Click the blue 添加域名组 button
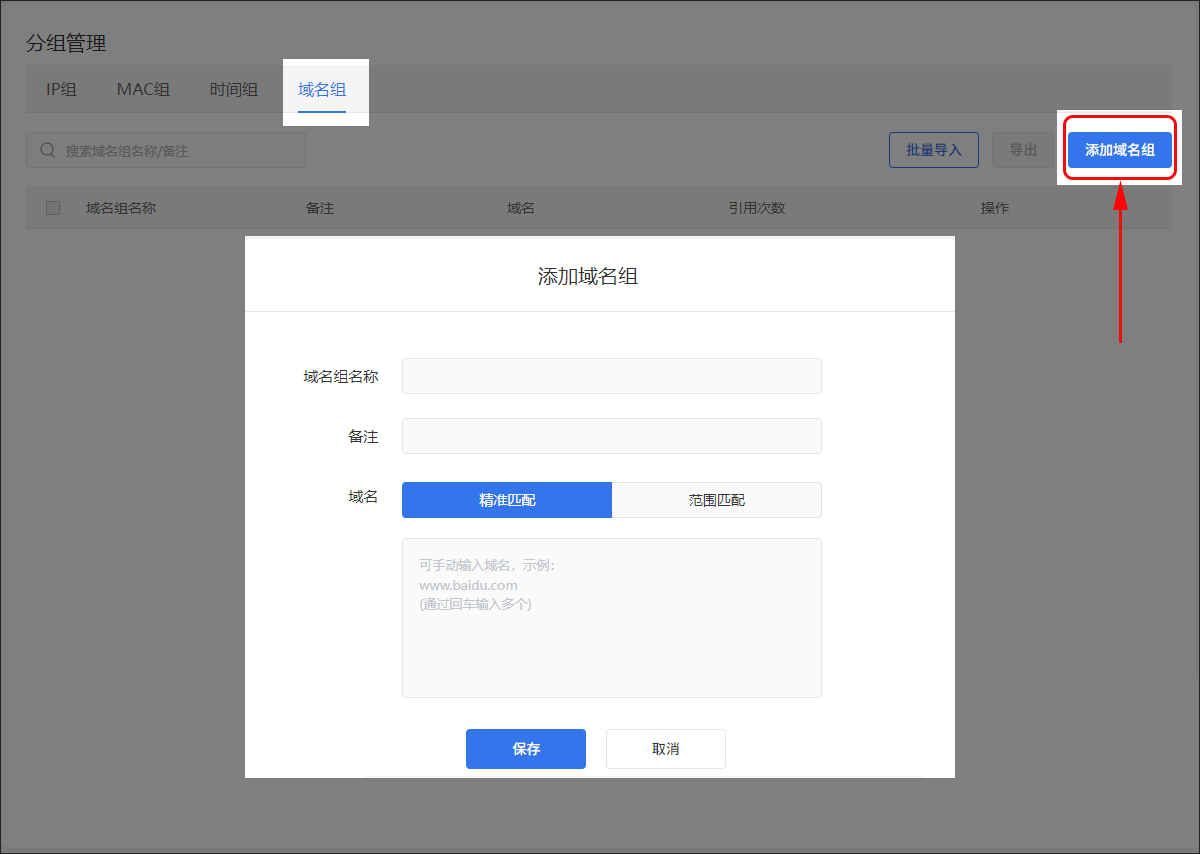Viewport: 1200px width, 854px height. [1119, 150]
